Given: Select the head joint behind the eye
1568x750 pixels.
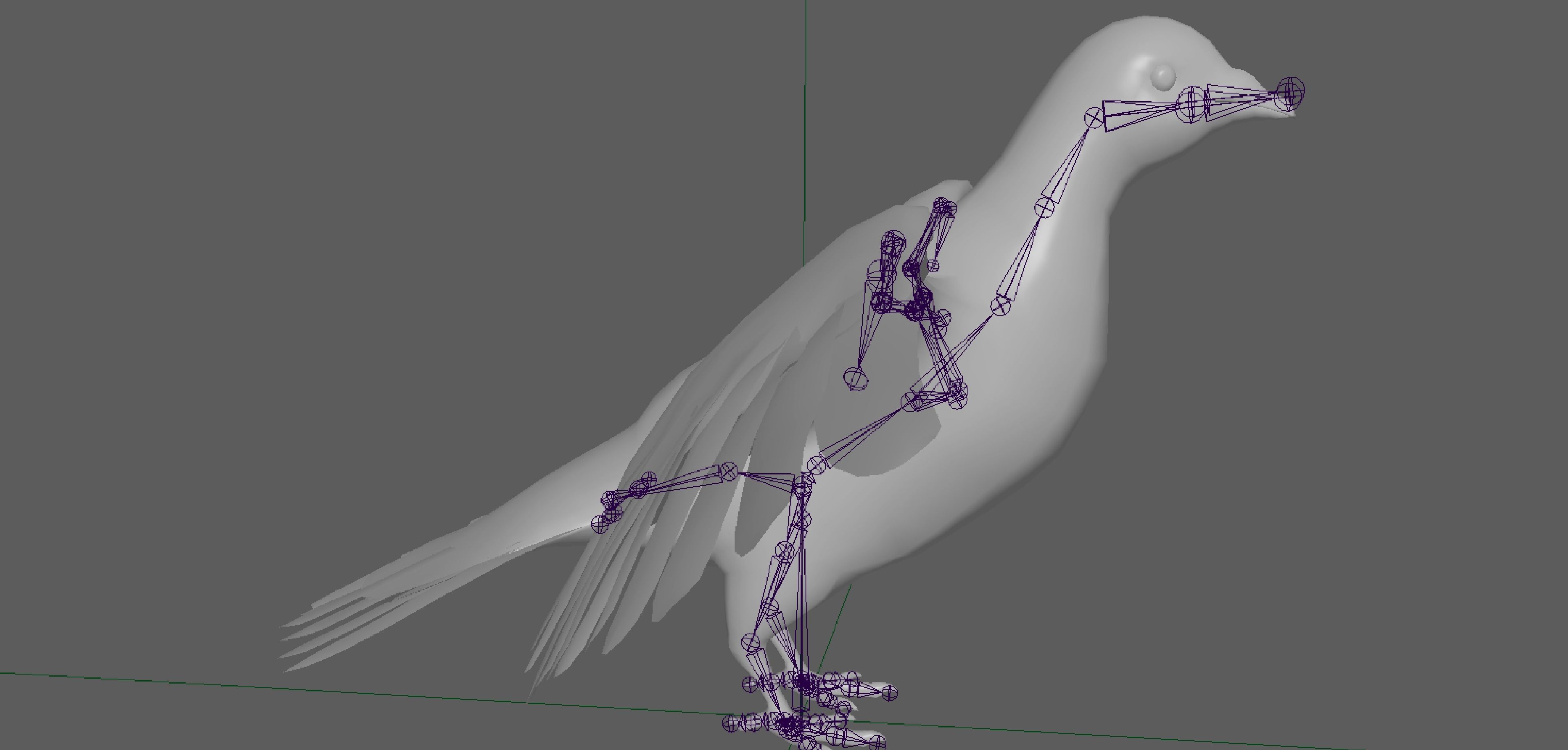Looking at the screenshot, I should [x=1094, y=118].
